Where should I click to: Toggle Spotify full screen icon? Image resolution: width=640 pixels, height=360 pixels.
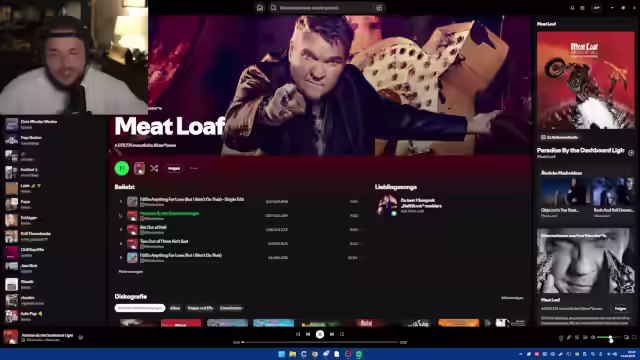point(634,337)
